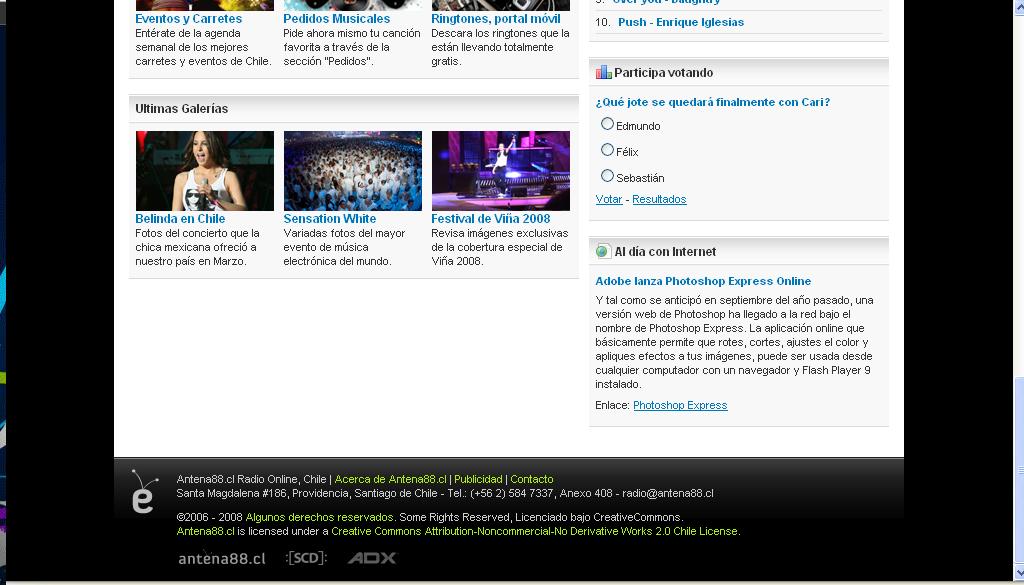Open the Eventos y Carretes section
Screen dimensions: 1024x585
click(189, 19)
